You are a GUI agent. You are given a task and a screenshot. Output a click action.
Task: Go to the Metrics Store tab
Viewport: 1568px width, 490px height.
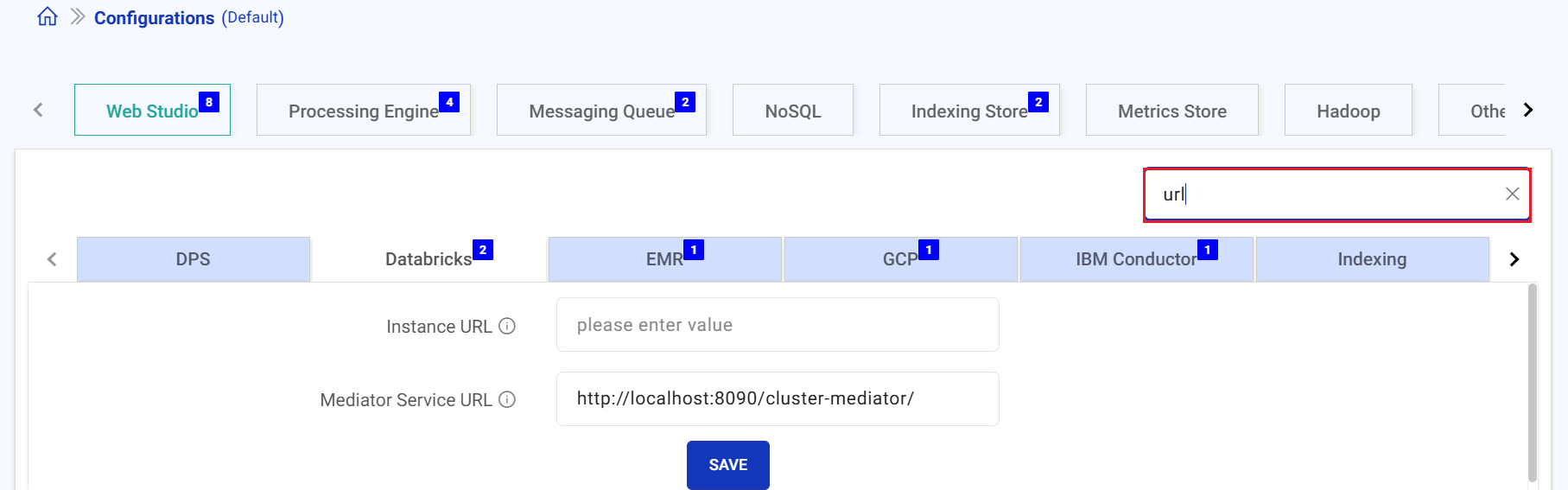click(x=1171, y=111)
